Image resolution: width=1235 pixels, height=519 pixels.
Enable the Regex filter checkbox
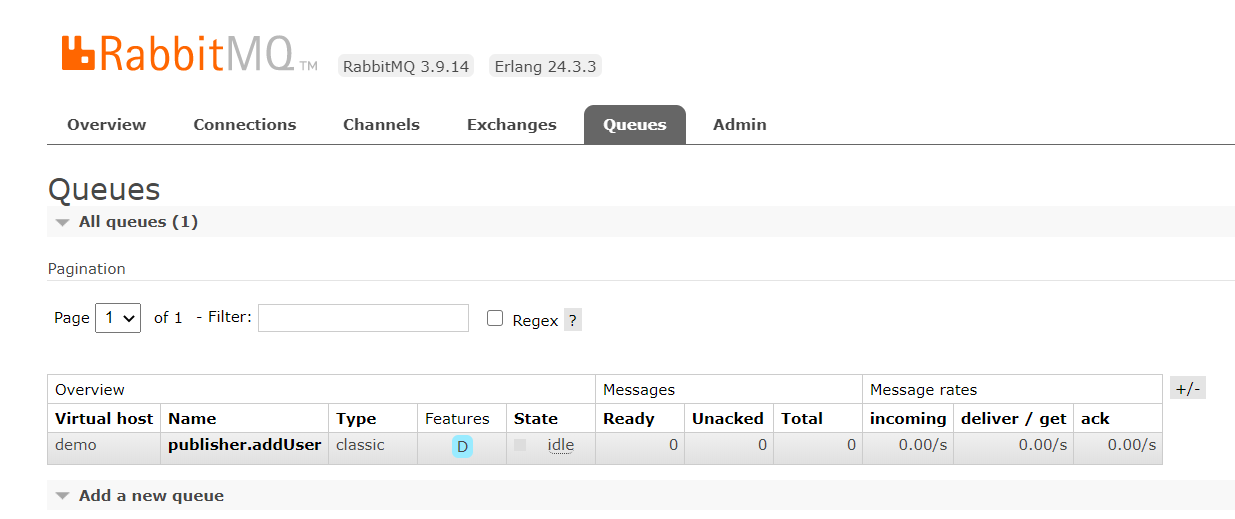[x=495, y=318]
